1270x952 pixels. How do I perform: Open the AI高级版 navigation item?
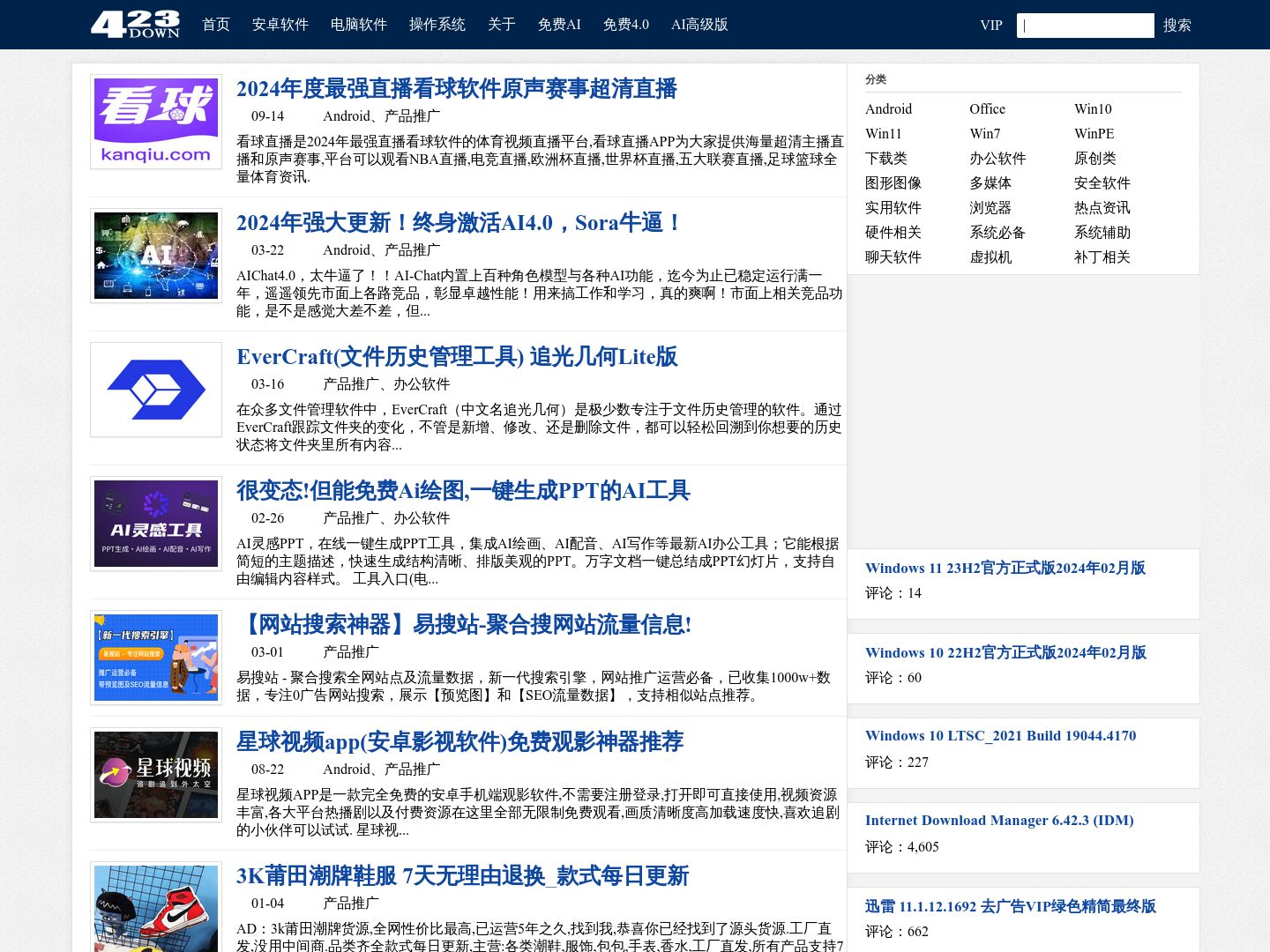tap(699, 25)
